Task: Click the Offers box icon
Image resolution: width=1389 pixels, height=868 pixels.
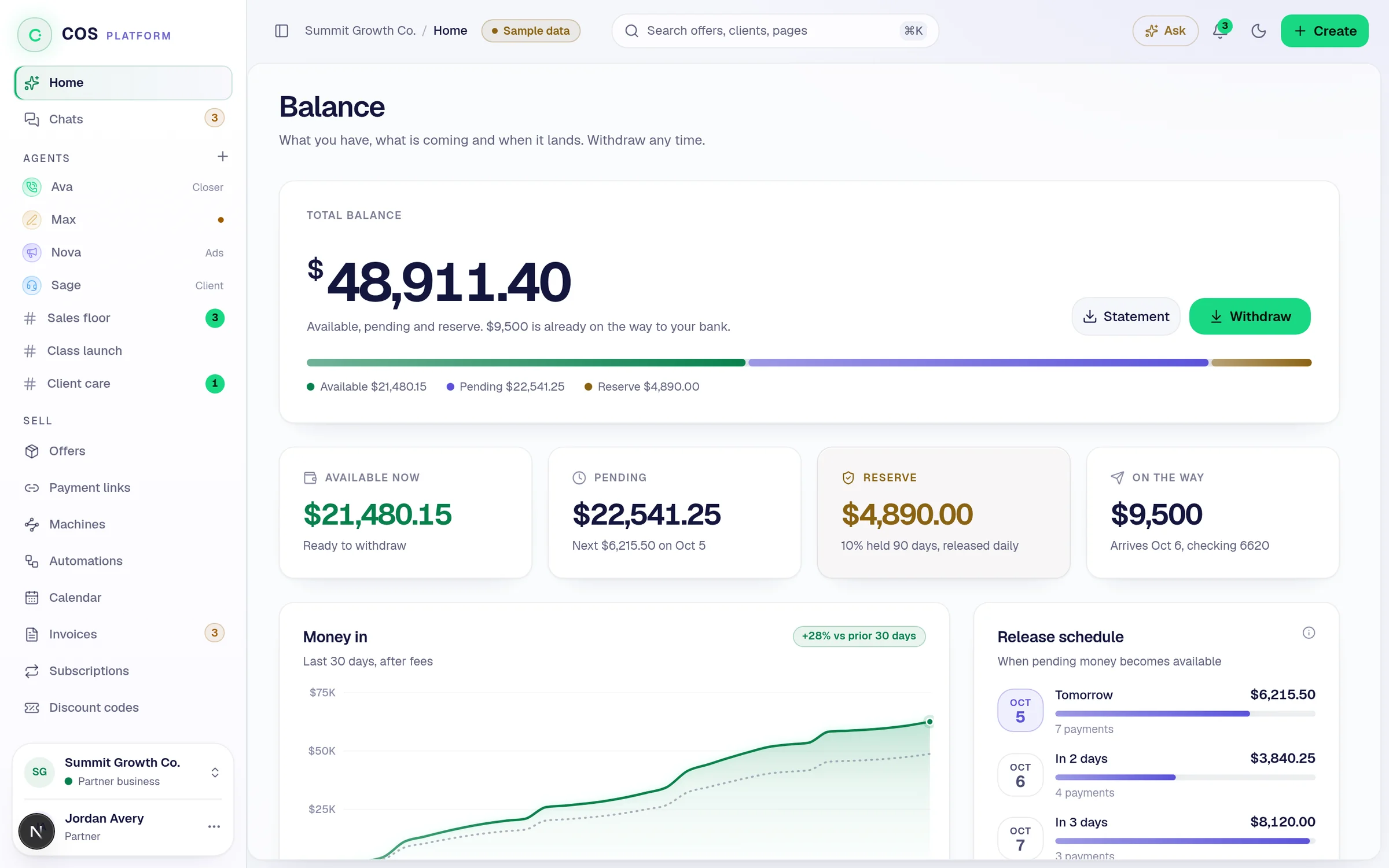Action: point(32,451)
